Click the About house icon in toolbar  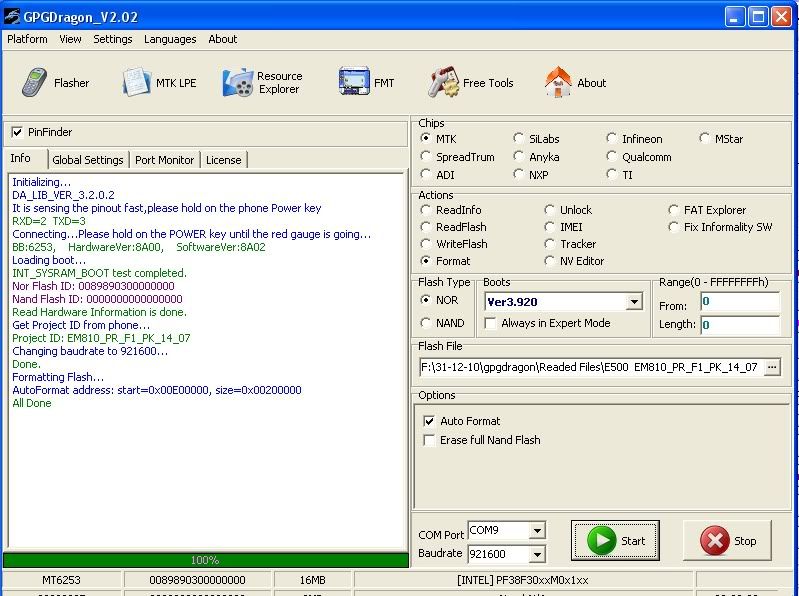click(558, 82)
